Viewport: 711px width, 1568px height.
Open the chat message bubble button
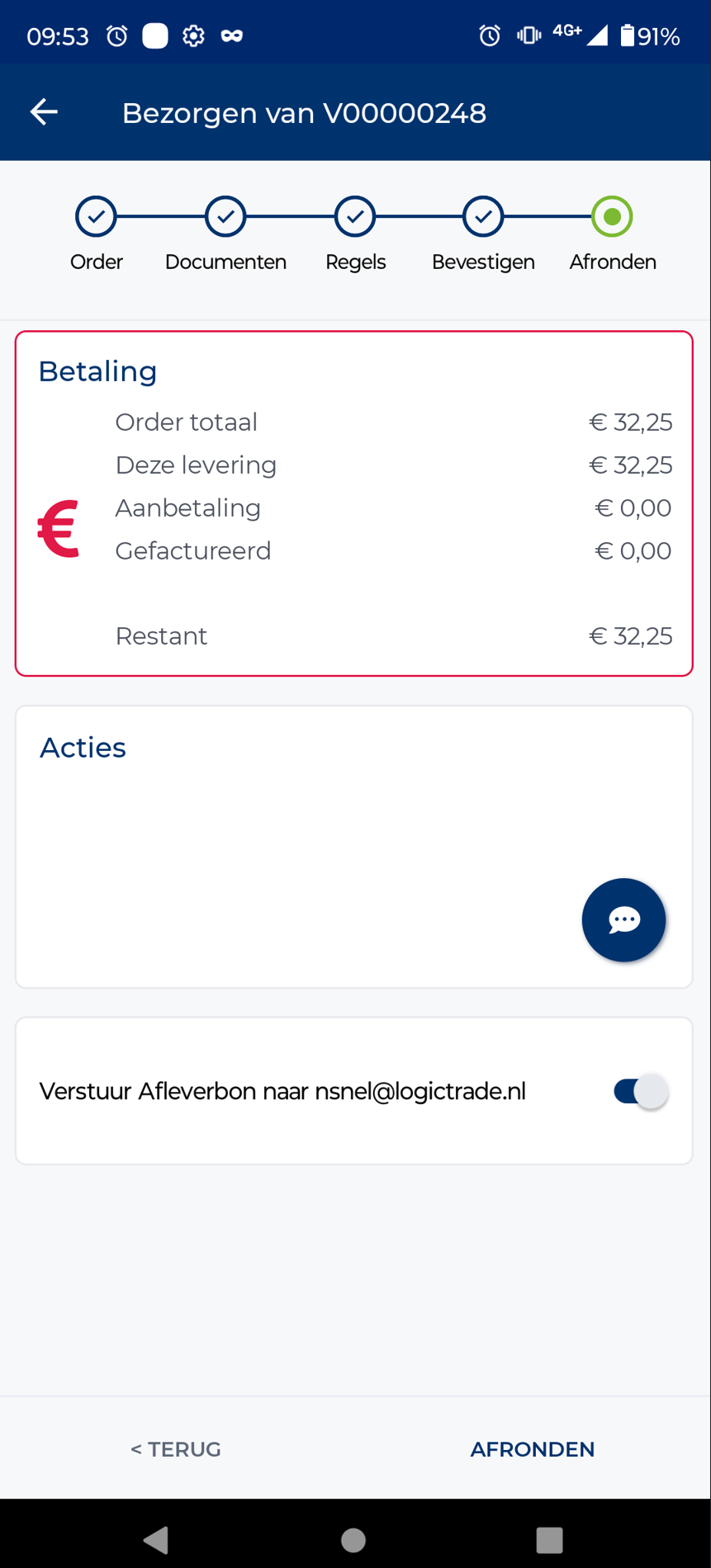pos(623,919)
